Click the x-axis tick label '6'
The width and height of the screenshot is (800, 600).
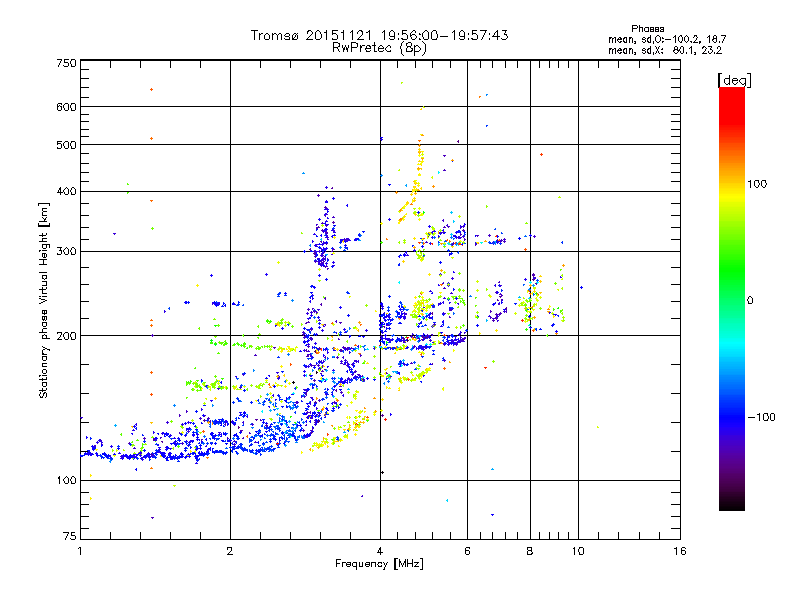pyautogui.click(x=467, y=551)
